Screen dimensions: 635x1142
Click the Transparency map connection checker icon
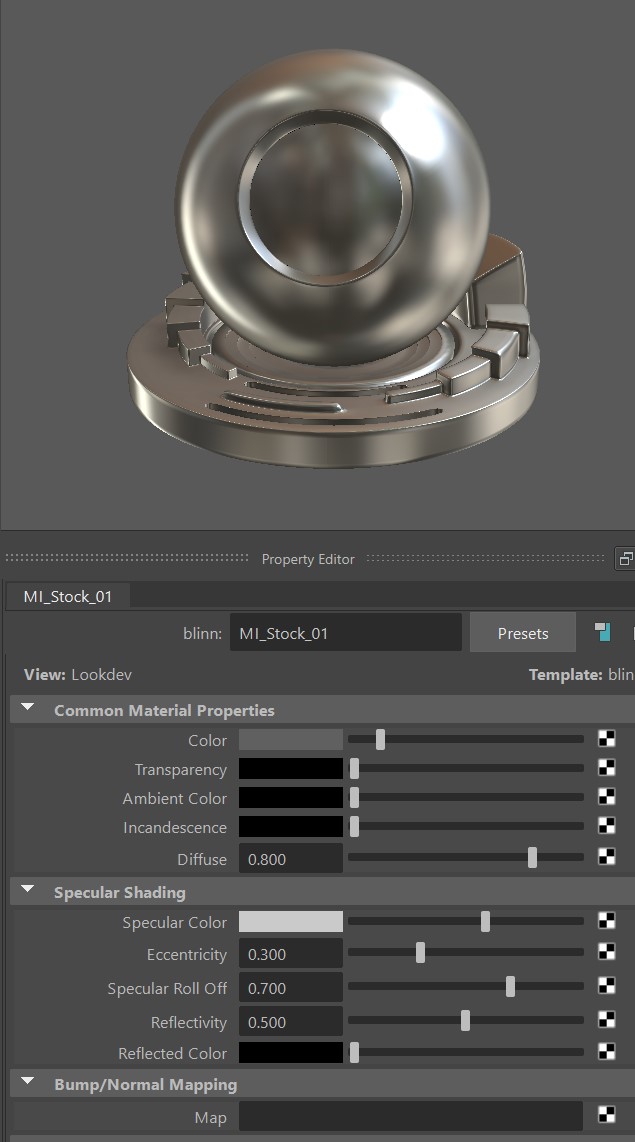tap(607, 768)
